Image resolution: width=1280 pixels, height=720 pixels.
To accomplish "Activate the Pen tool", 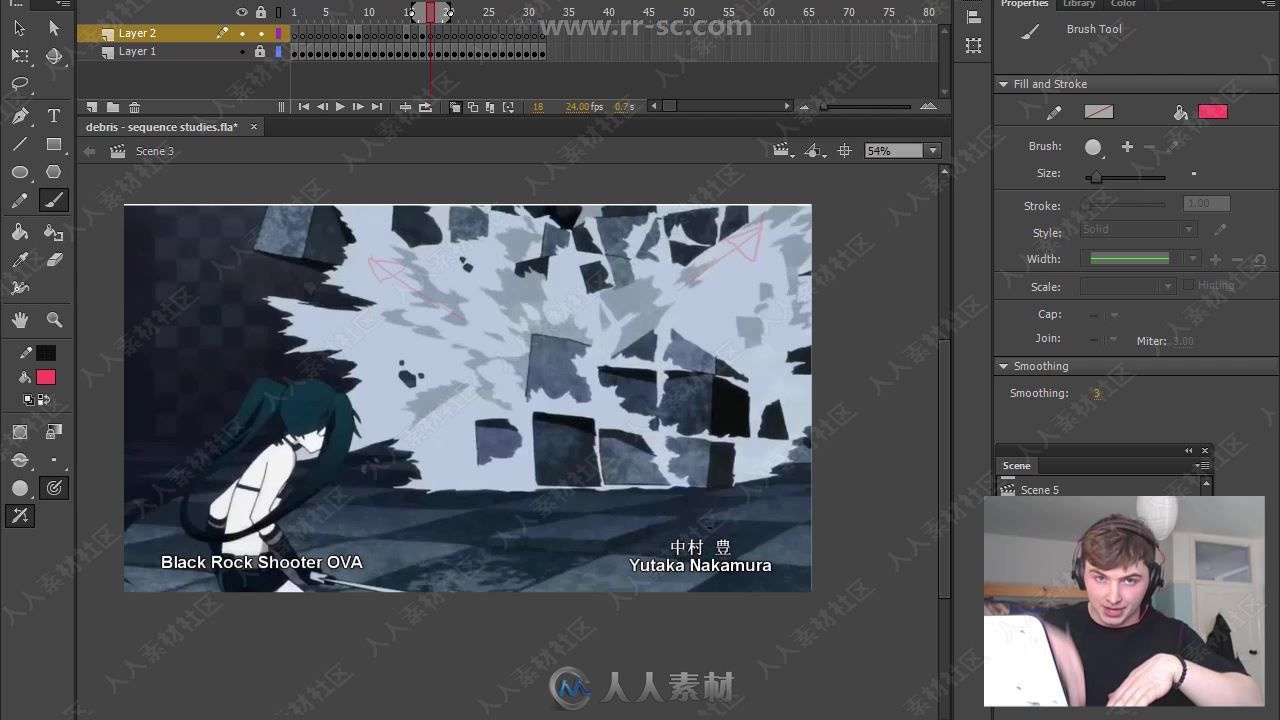I will (x=20, y=116).
